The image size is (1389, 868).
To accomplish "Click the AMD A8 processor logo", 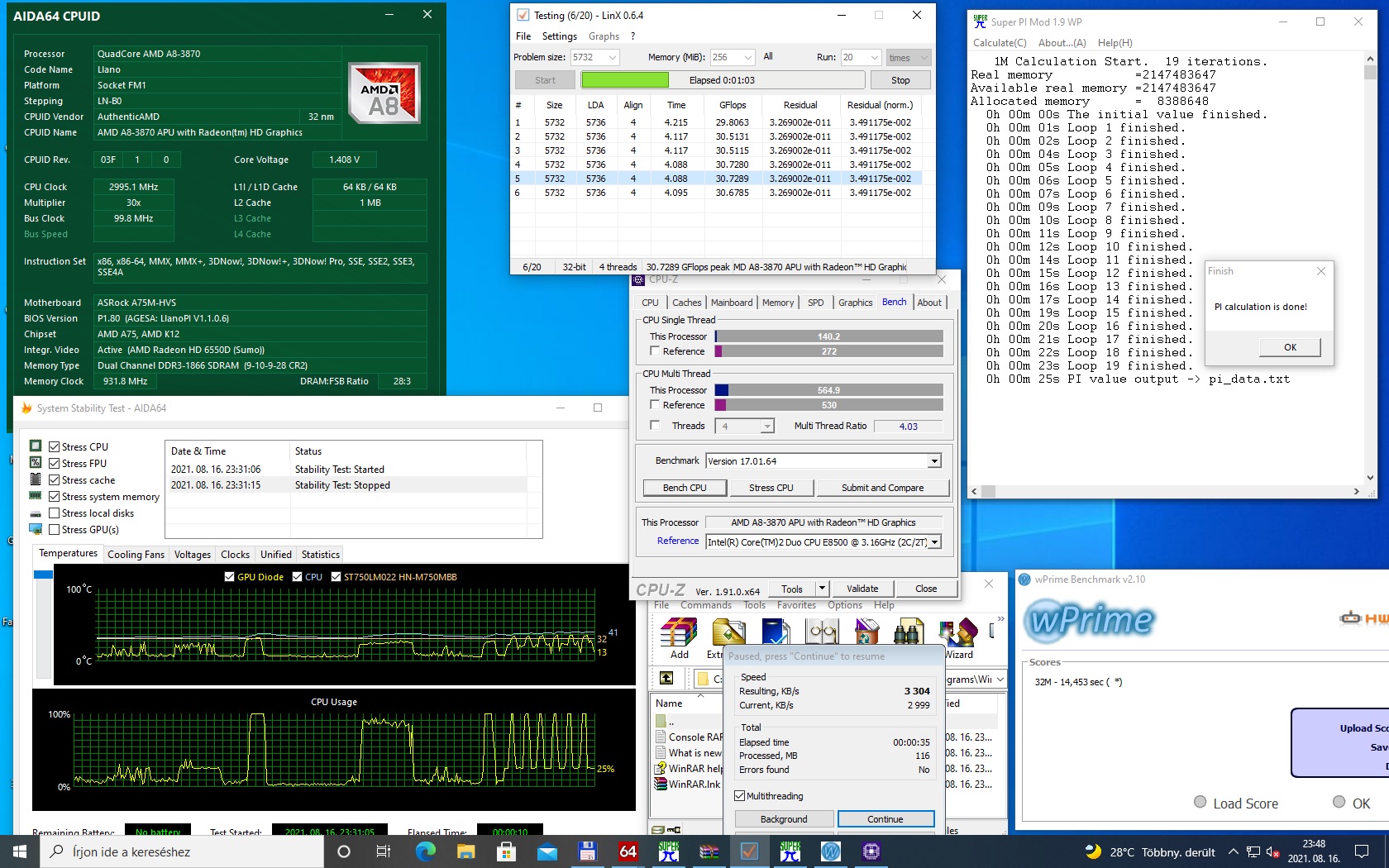I will point(384,93).
